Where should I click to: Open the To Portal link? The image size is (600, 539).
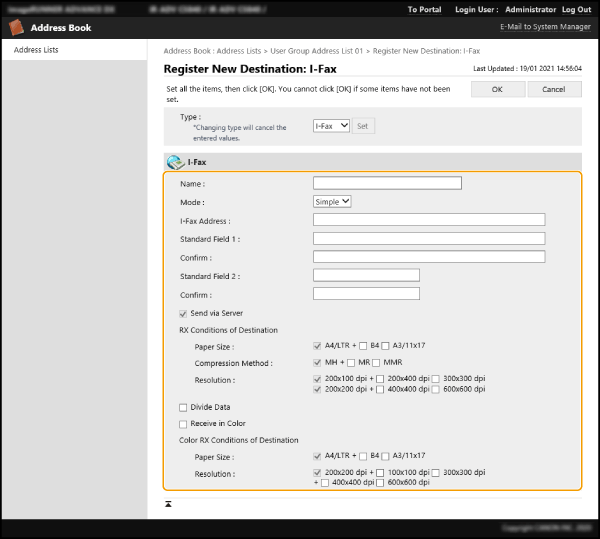(x=424, y=9)
